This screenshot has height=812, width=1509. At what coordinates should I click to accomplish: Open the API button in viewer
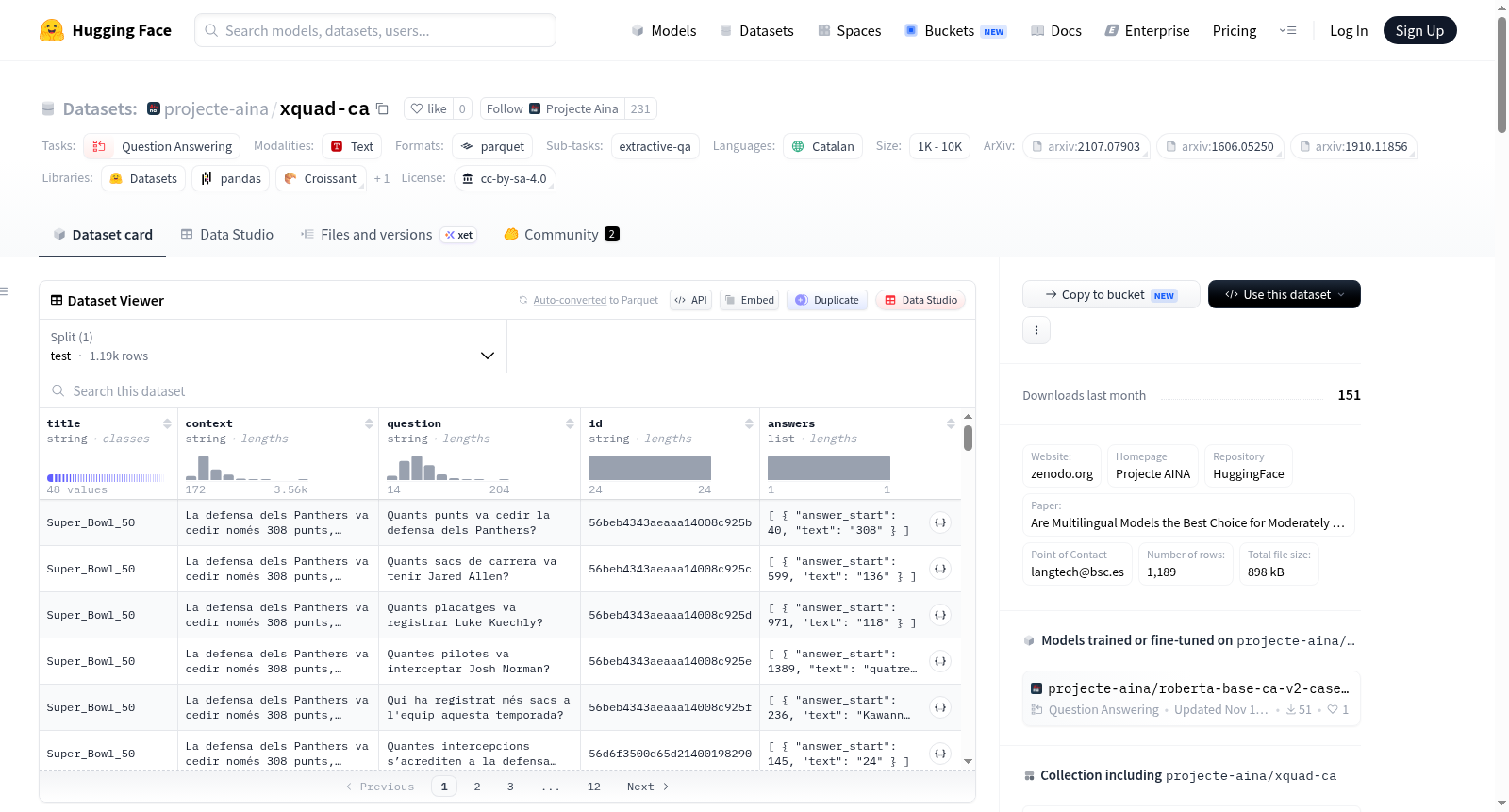(x=690, y=300)
